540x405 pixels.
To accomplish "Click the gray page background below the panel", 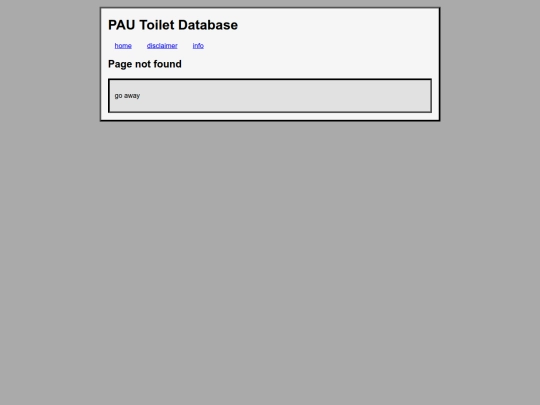I will 270,262.
